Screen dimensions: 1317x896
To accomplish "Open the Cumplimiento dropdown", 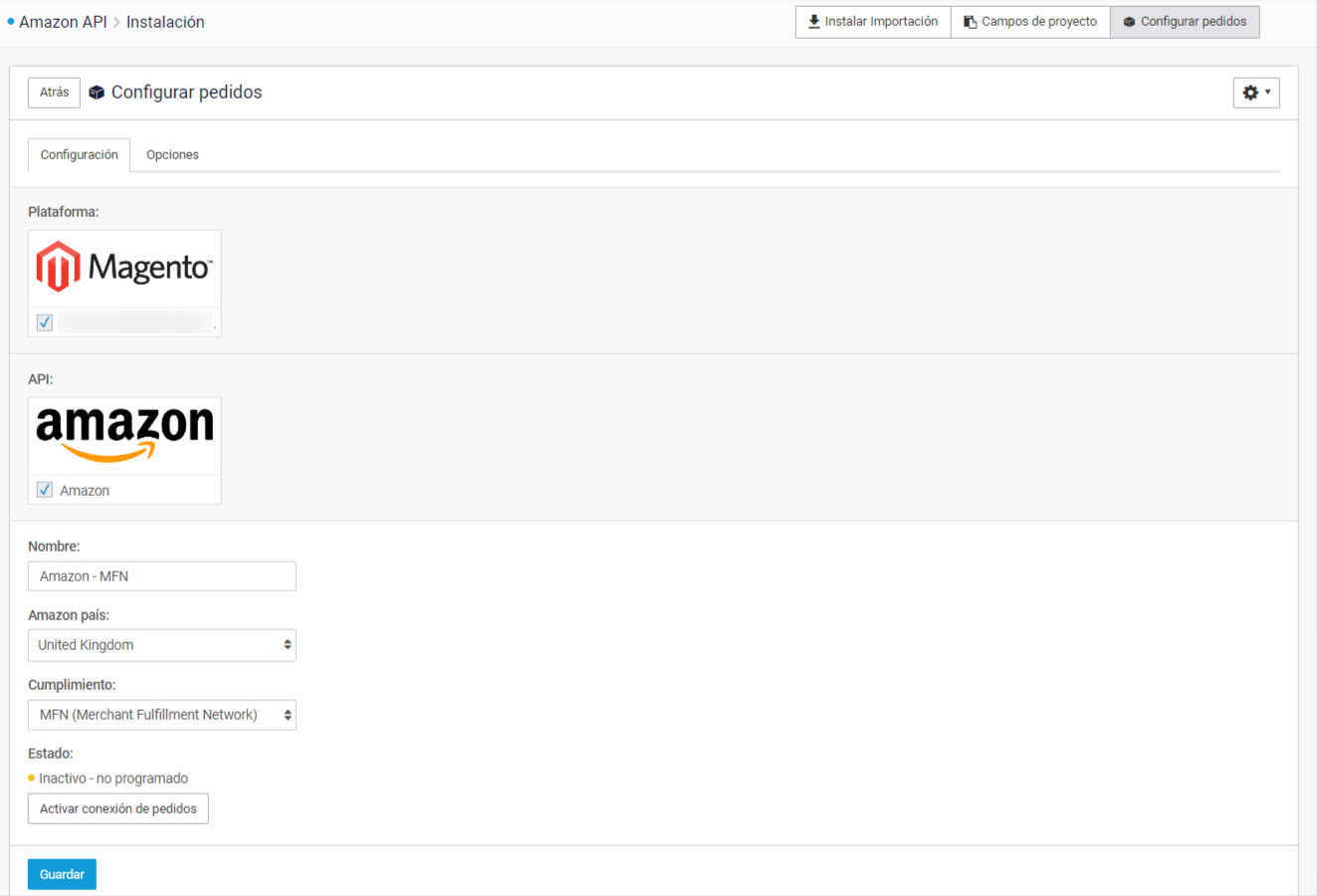I will point(162,715).
